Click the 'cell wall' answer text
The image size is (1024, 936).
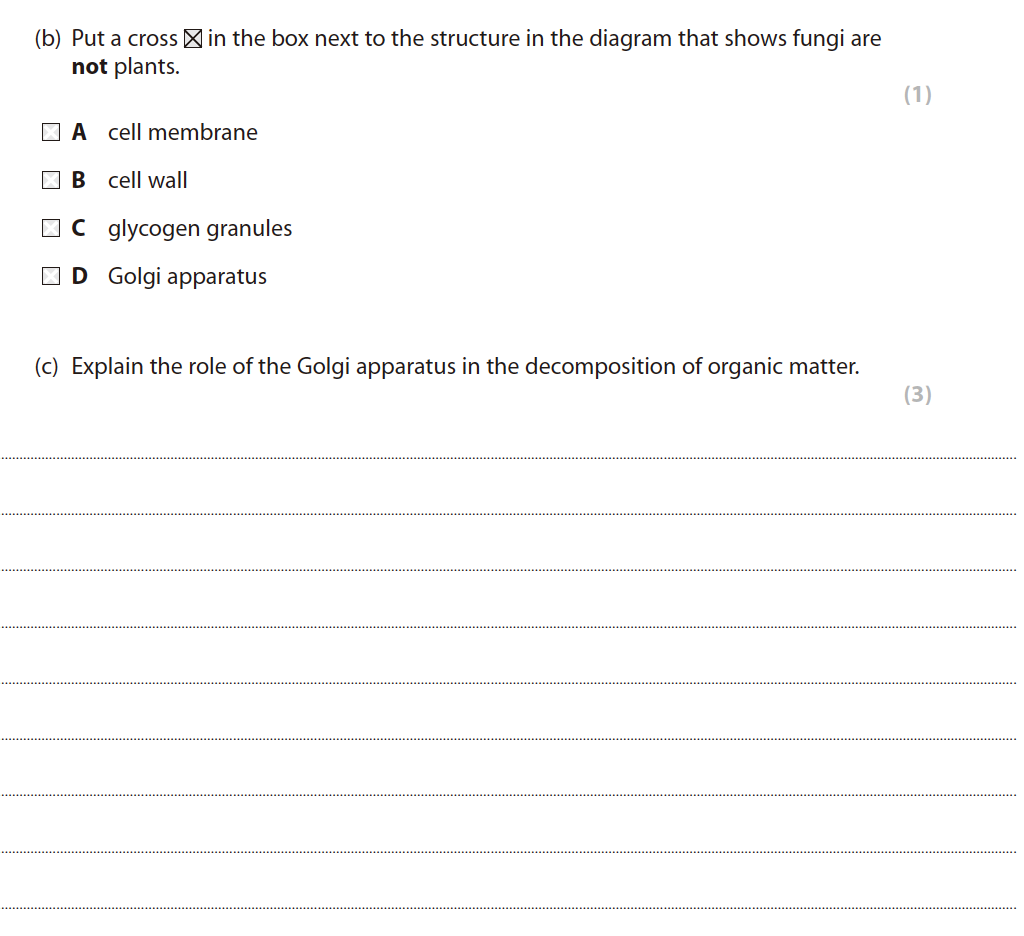(147, 180)
